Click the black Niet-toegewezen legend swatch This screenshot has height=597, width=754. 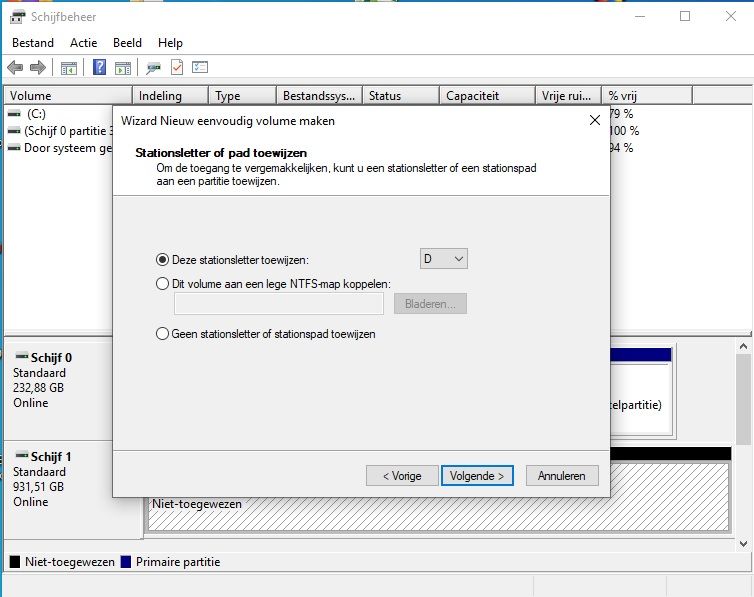click(15, 562)
